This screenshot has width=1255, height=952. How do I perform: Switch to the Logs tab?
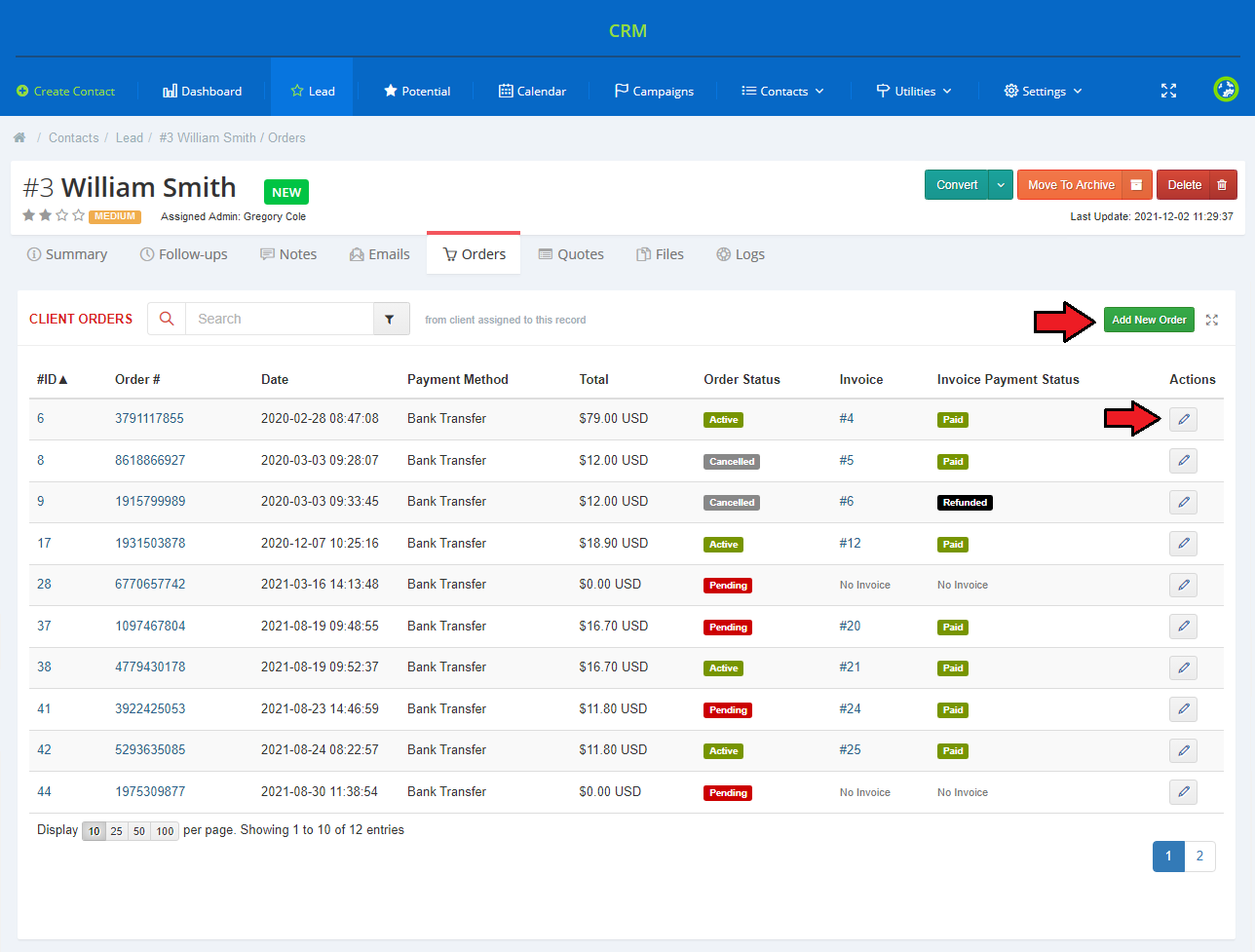(741, 254)
